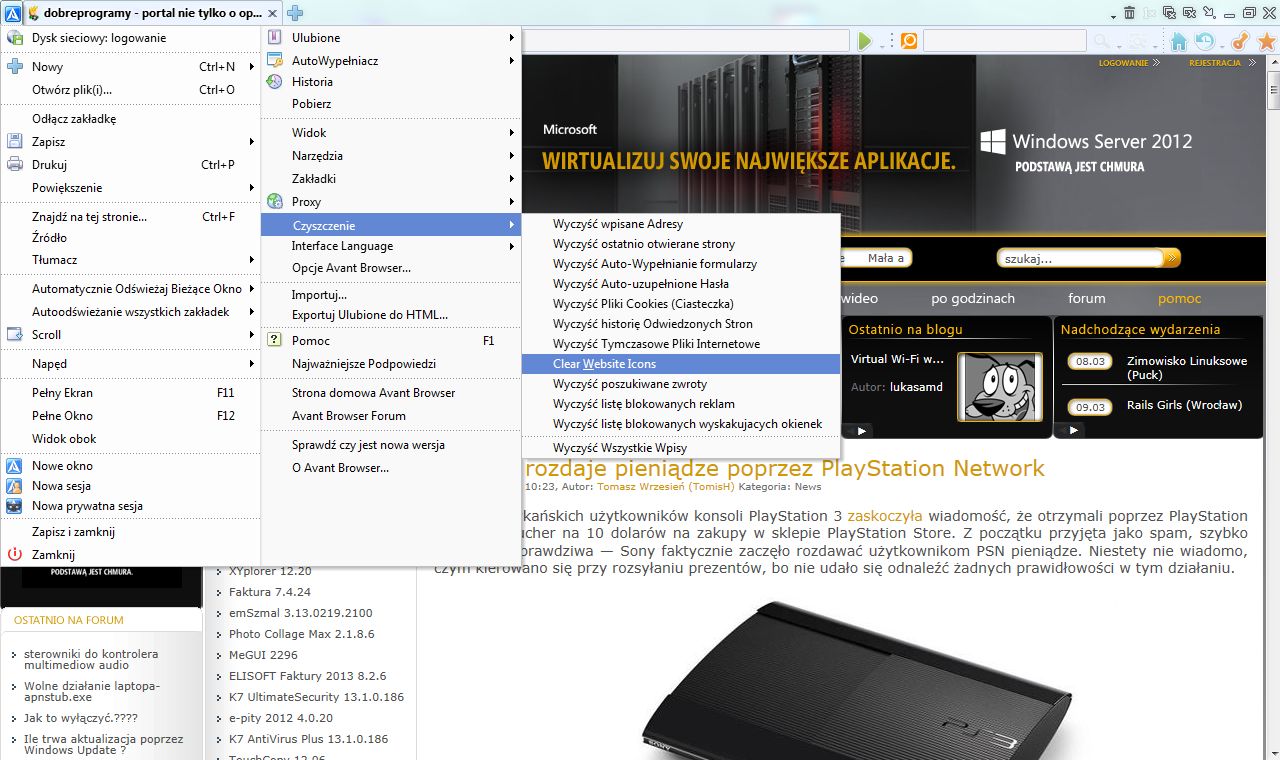Viewport: 1280px width, 760px height.
Task: Expand the Interface Language submenu
Action: point(391,246)
